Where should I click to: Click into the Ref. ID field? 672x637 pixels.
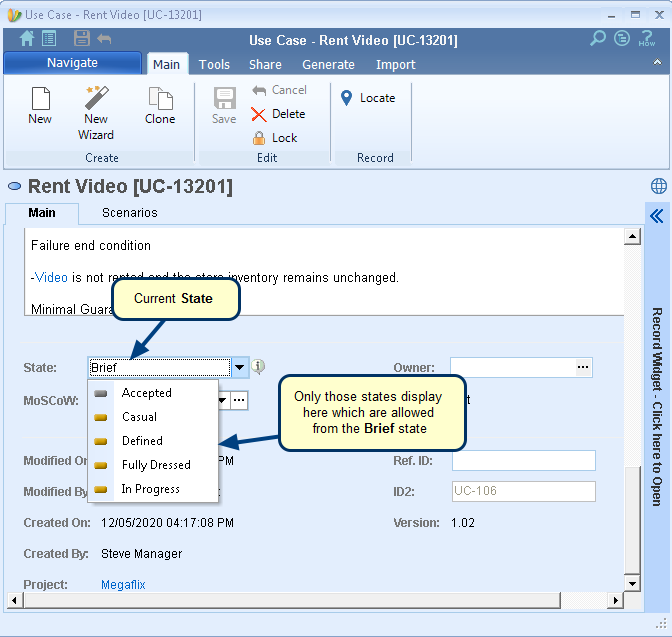pyautogui.click(x=524, y=460)
